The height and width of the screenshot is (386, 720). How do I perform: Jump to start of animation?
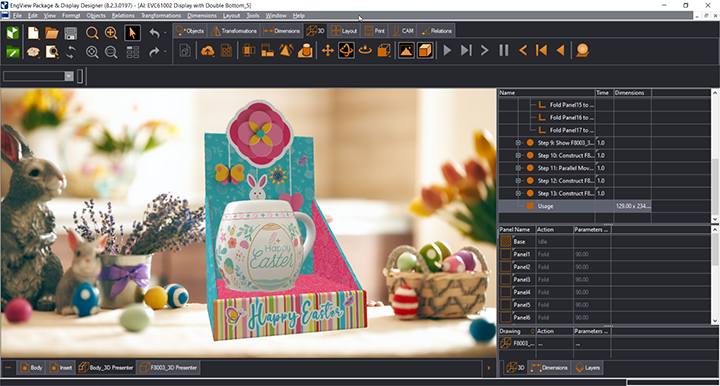(x=541, y=50)
